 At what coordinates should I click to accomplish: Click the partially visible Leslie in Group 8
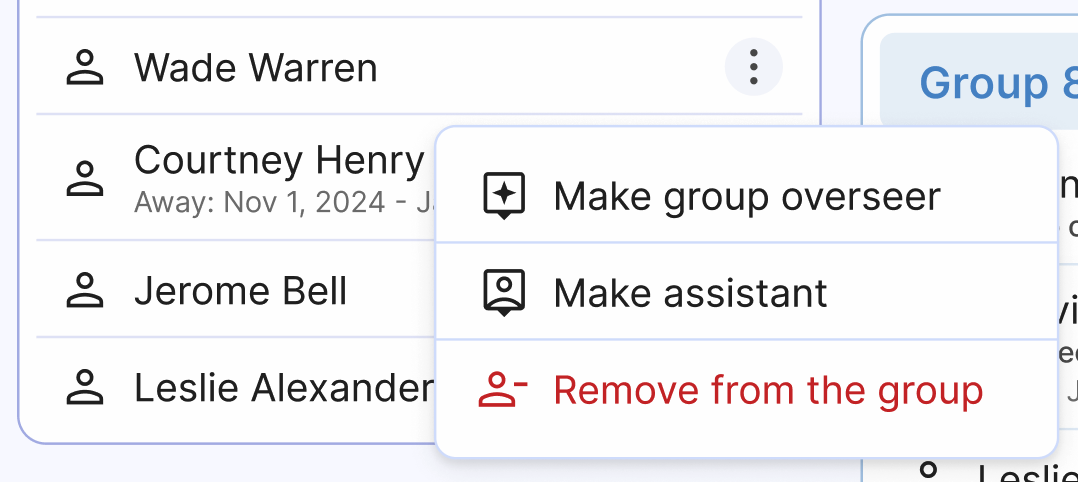(1025, 474)
